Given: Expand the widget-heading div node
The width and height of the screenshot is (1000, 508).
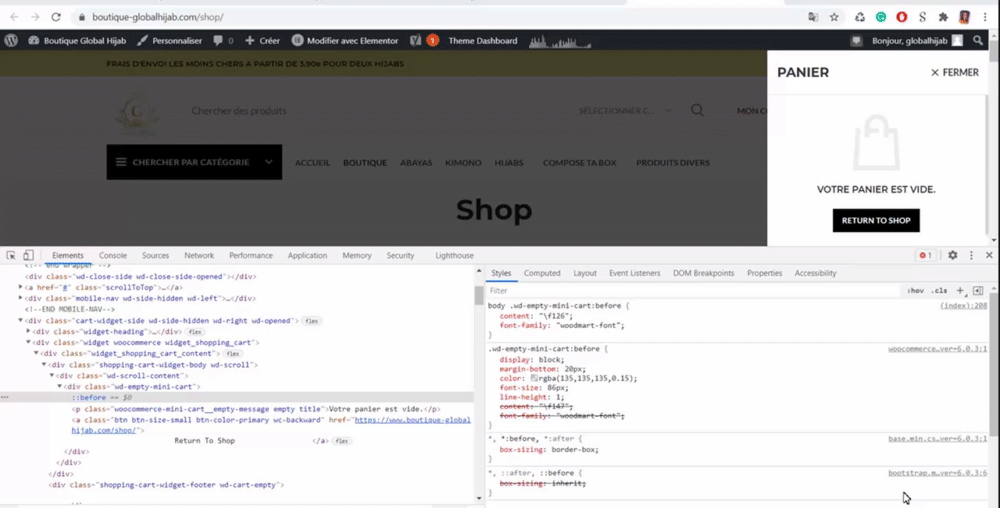Looking at the screenshot, I should coord(28,331).
